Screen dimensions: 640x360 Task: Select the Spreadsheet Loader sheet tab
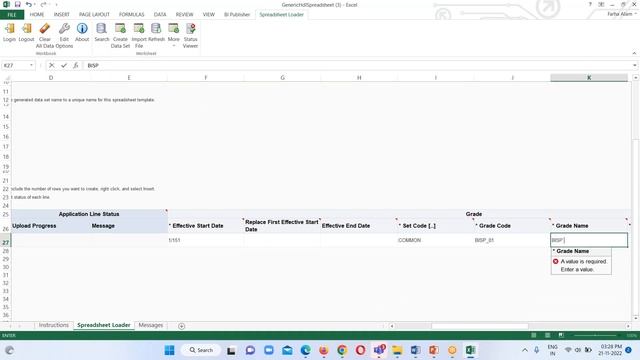tap(104, 325)
